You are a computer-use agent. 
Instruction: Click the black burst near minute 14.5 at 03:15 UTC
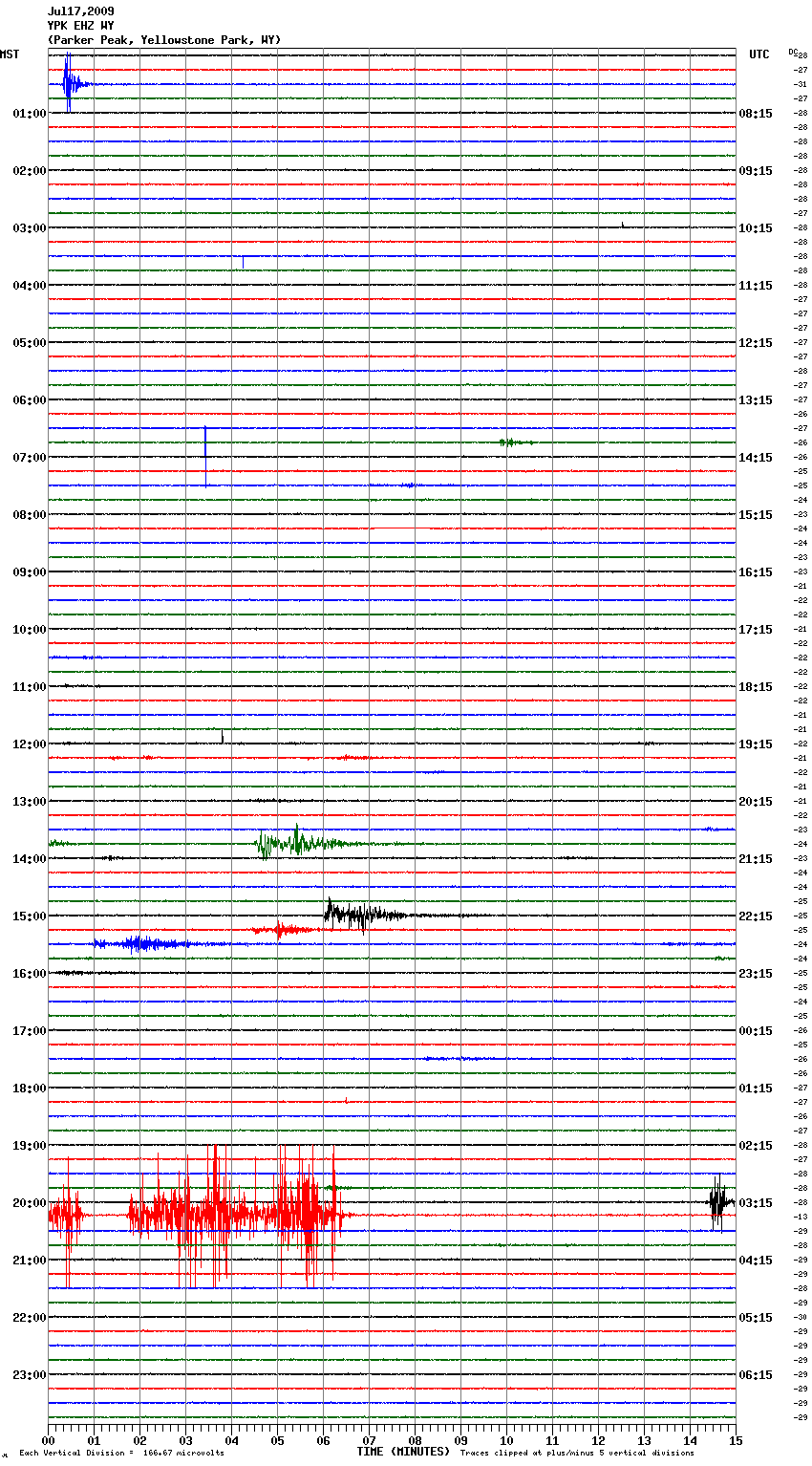tap(720, 1202)
